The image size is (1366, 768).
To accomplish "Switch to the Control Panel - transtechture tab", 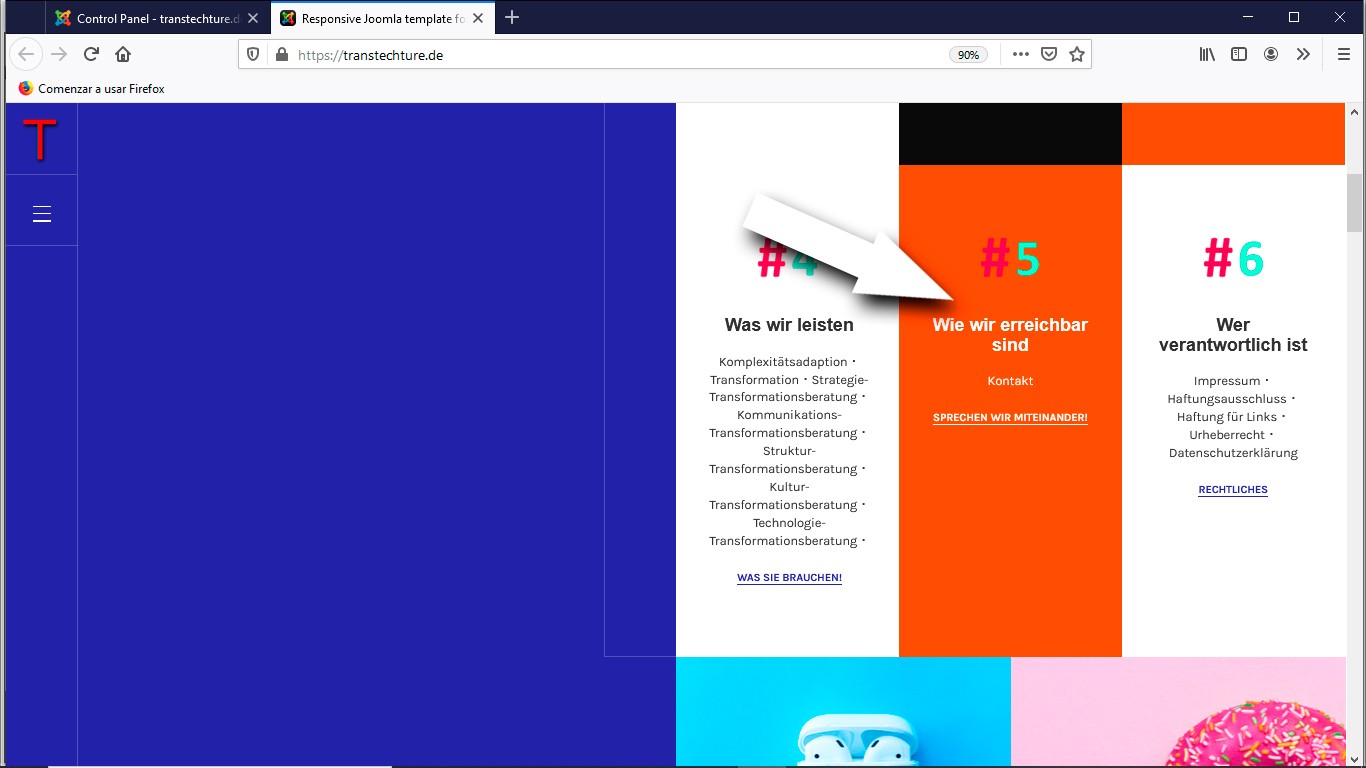I will (158, 18).
